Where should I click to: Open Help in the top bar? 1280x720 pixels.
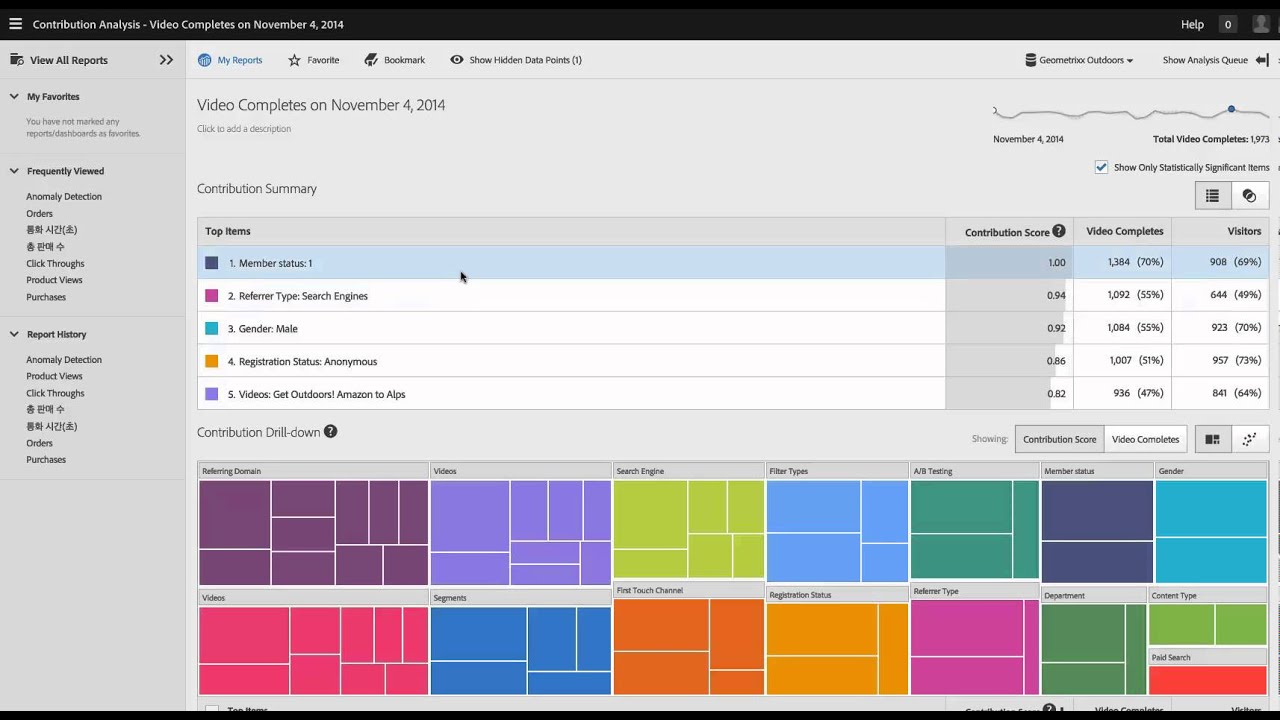pyautogui.click(x=1192, y=24)
